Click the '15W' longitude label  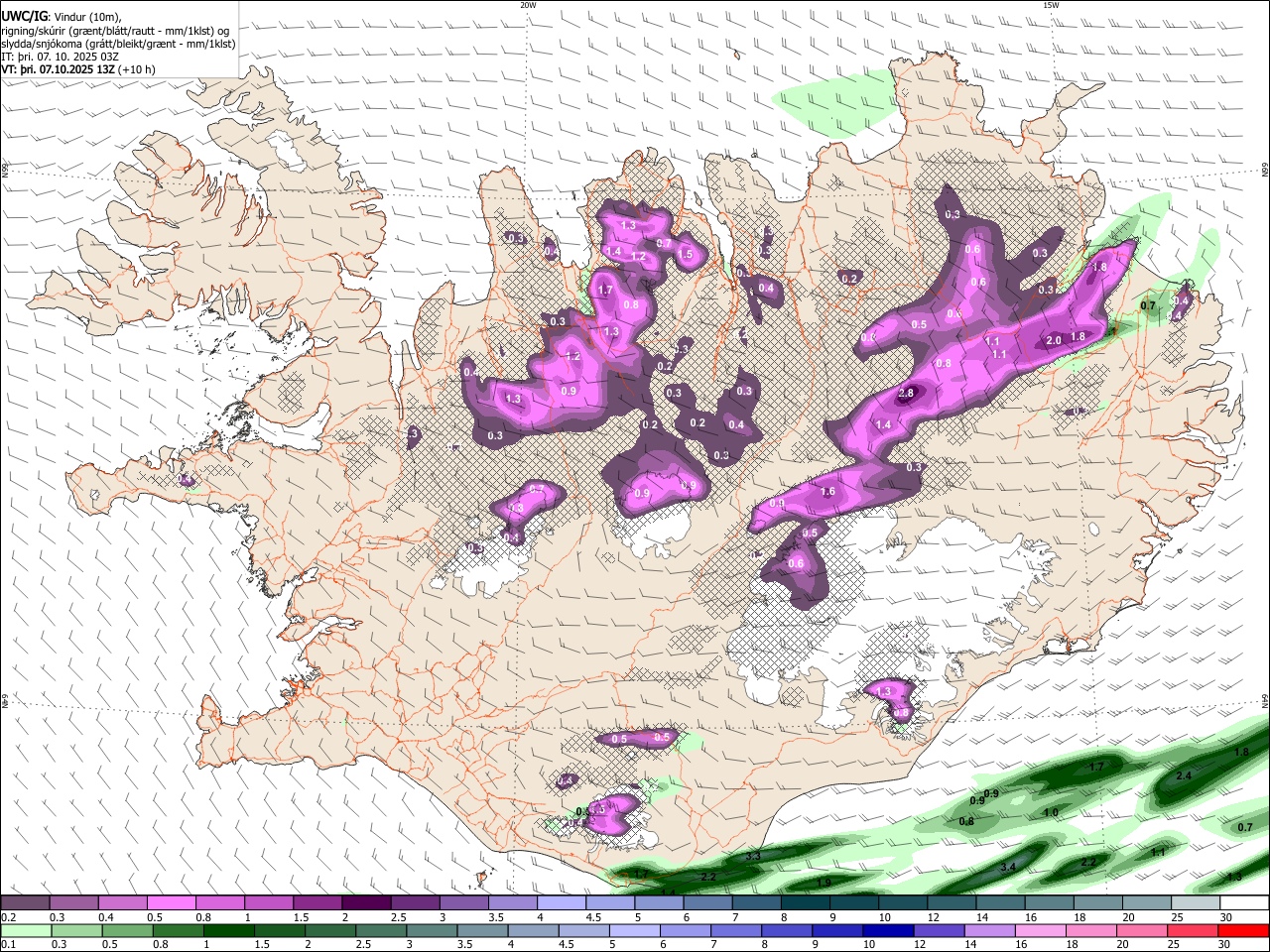[1051, 5]
